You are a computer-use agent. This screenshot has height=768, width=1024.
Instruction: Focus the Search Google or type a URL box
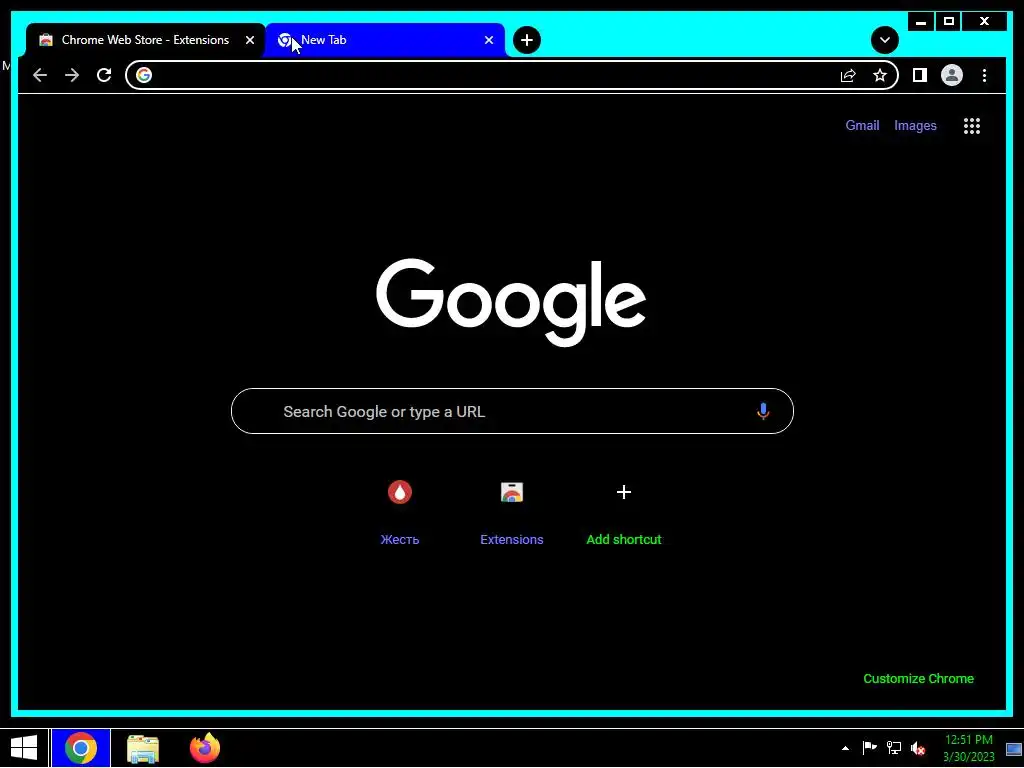click(512, 411)
